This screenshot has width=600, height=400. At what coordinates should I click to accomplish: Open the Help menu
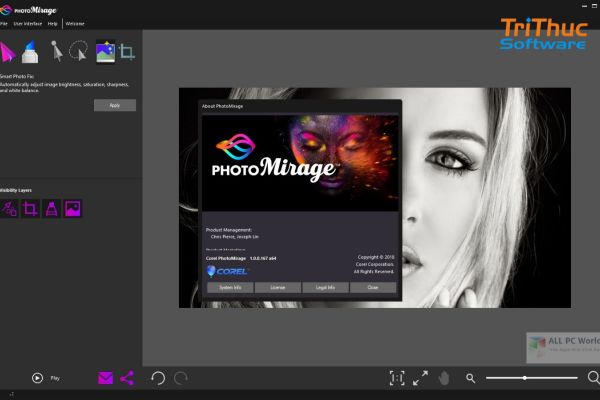[52, 24]
